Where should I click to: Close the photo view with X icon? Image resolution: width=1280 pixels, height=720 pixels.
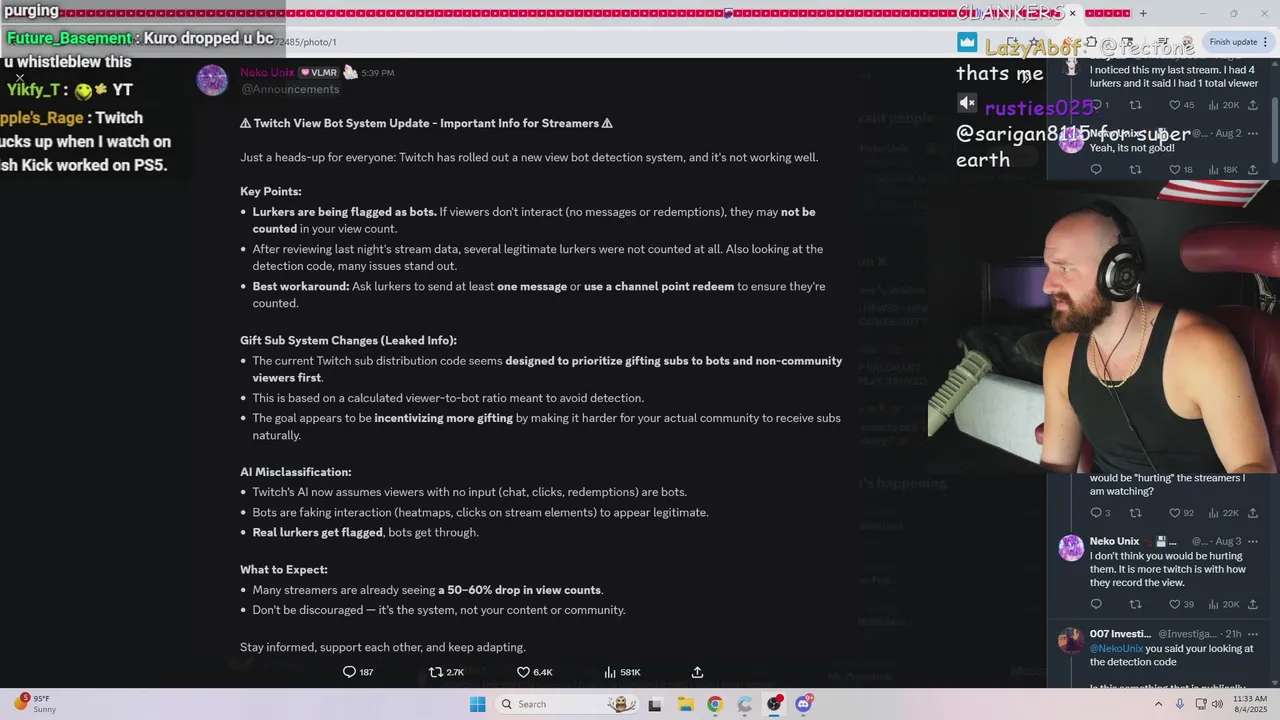19,77
